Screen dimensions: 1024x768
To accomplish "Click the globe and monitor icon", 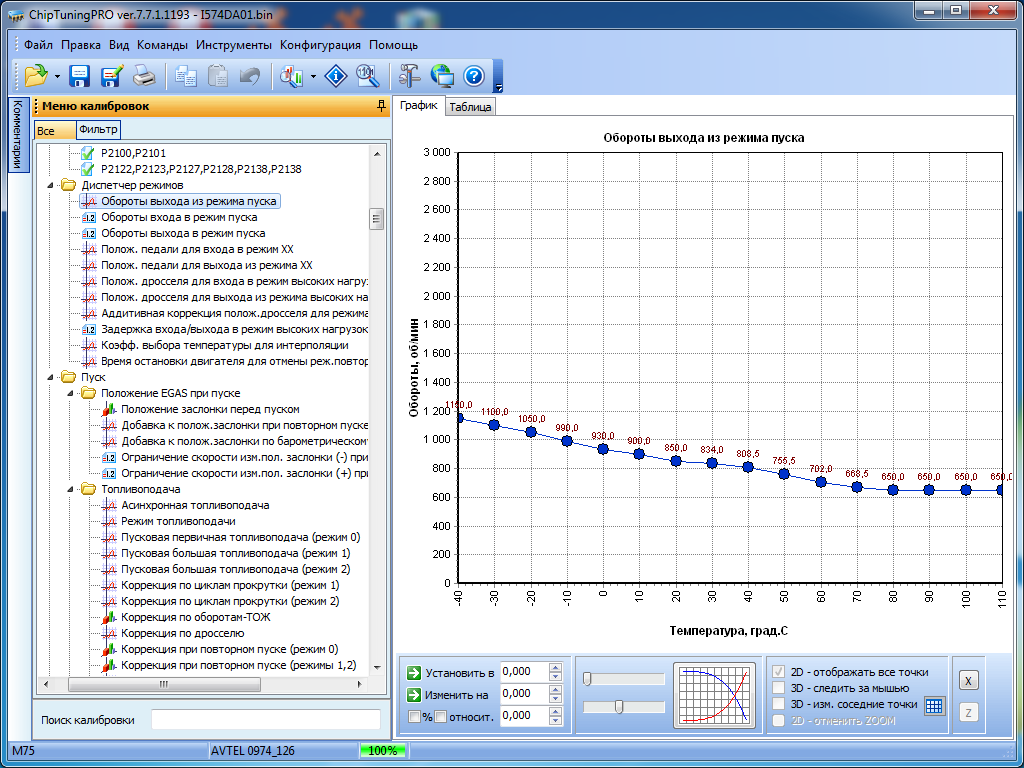I will coord(441,76).
